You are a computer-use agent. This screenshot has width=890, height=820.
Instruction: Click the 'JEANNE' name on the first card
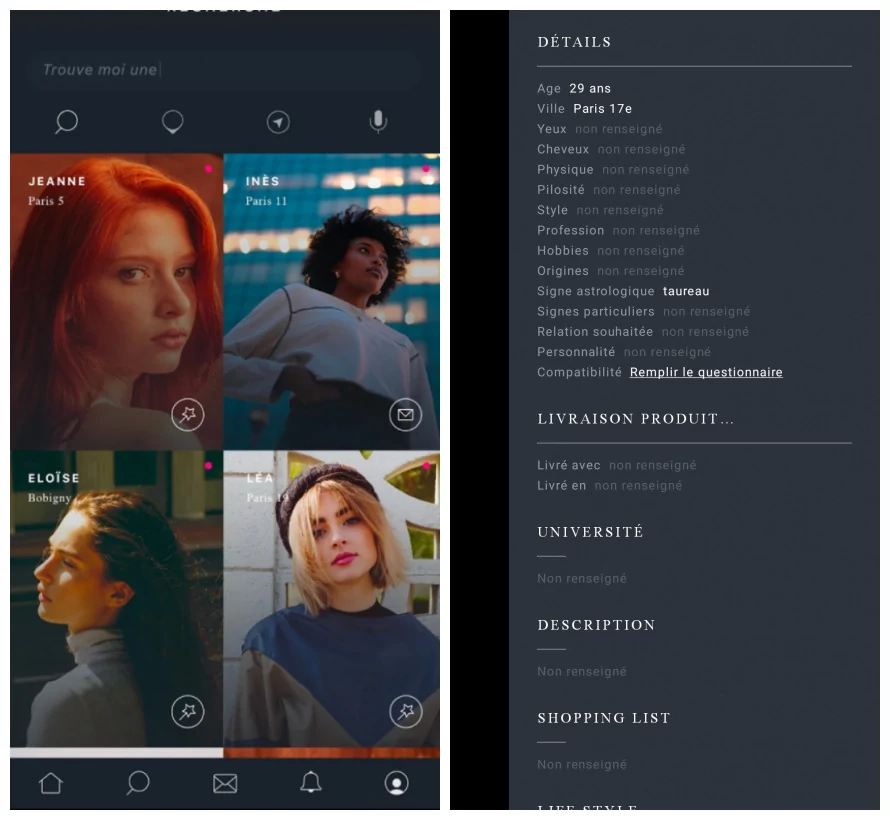57,181
